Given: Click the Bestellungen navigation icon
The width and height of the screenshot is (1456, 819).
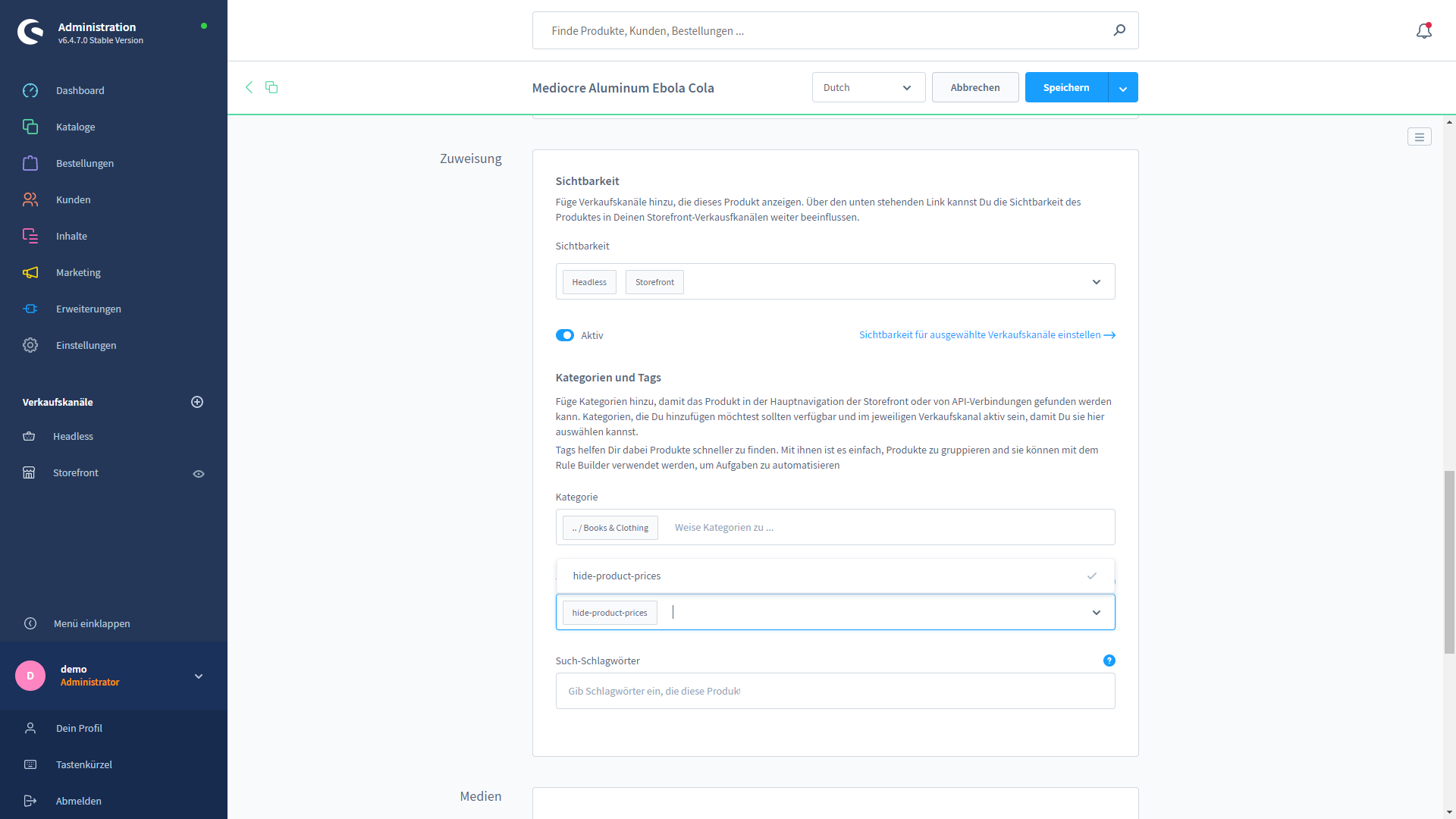Looking at the screenshot, I should (30, 163).
